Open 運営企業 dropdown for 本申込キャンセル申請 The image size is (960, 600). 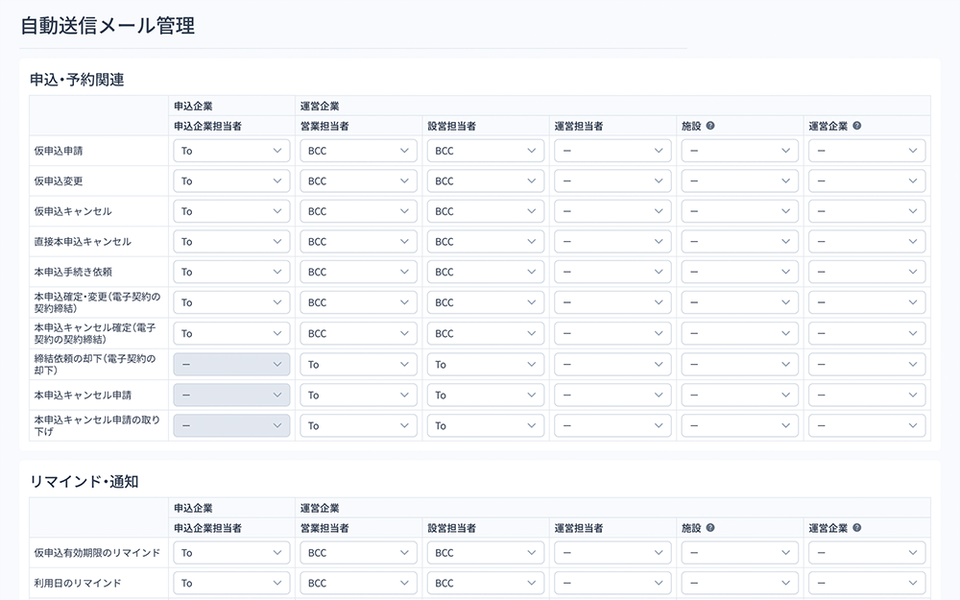point(866,395)
